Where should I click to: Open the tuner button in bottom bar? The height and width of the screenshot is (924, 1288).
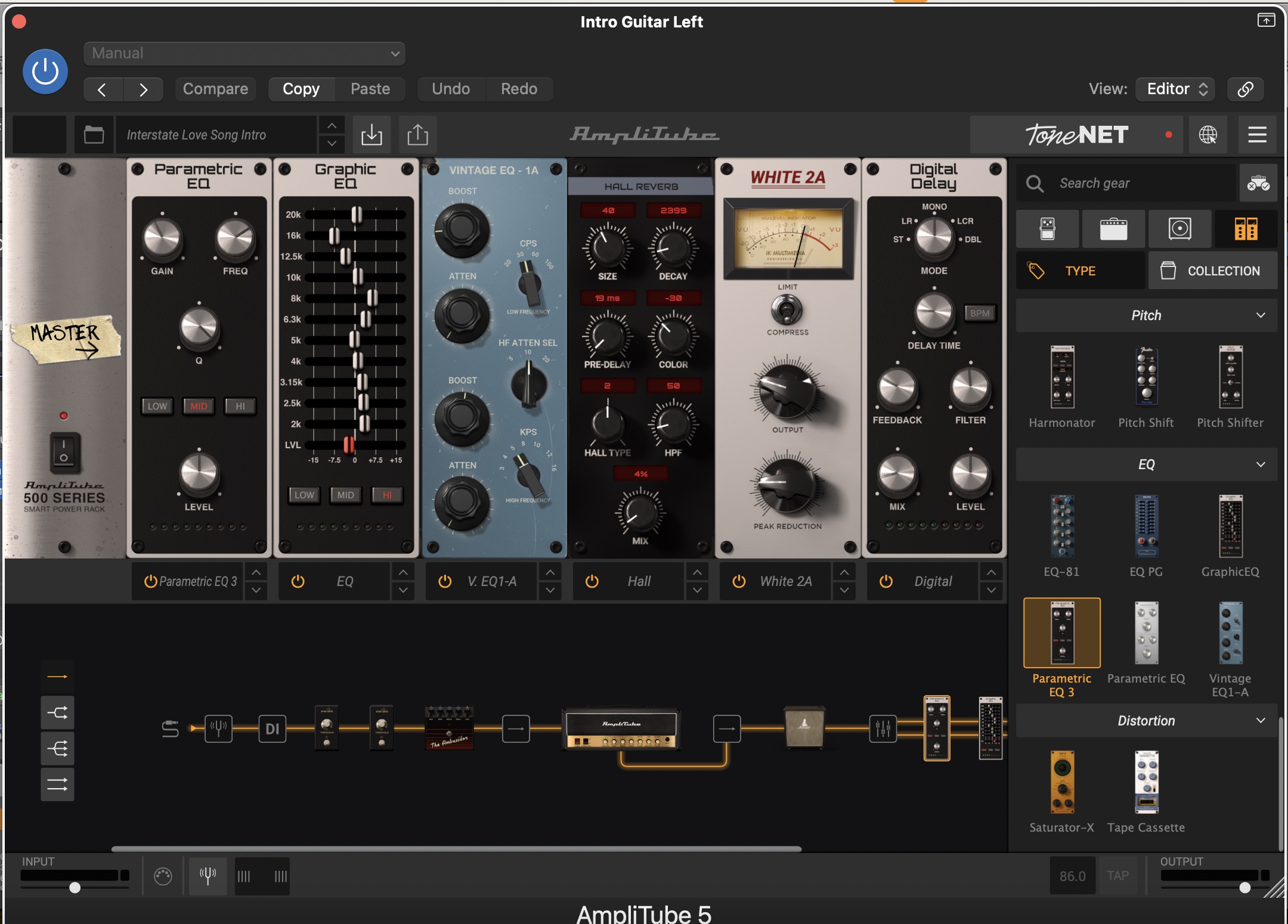pyautogui.click(x=208, y=876)
